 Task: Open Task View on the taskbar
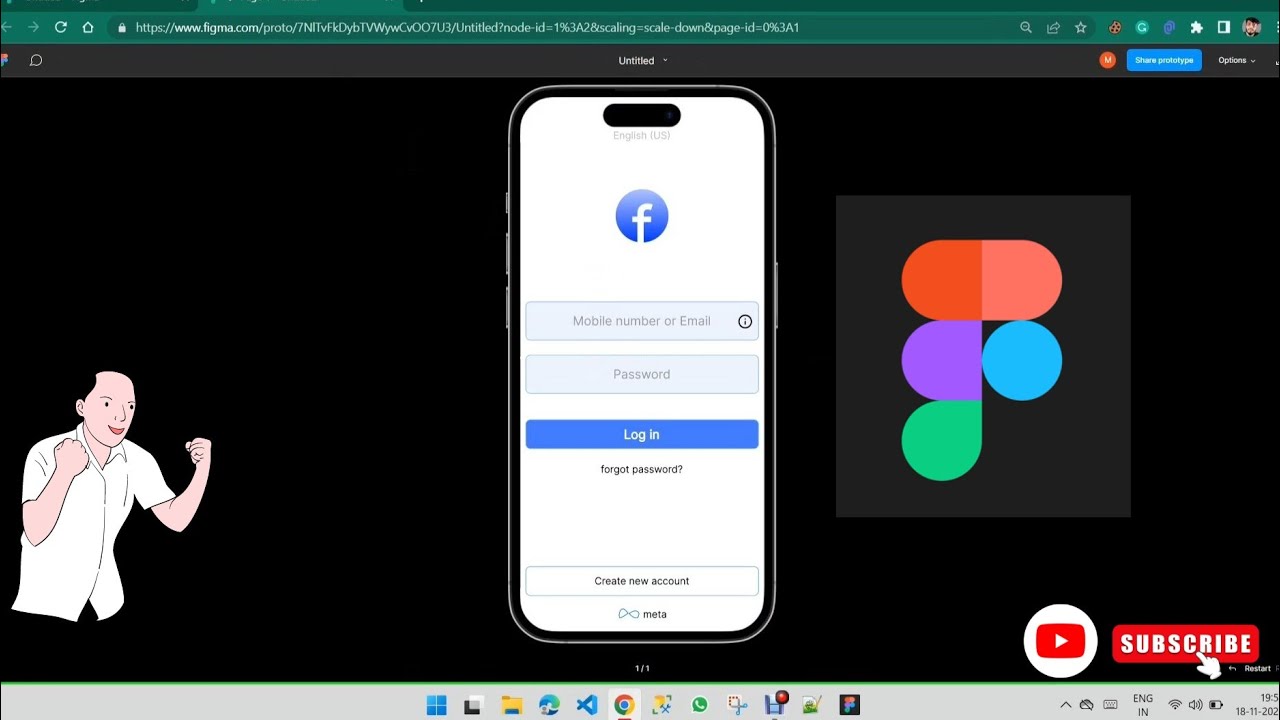click(x=474, y=705)
